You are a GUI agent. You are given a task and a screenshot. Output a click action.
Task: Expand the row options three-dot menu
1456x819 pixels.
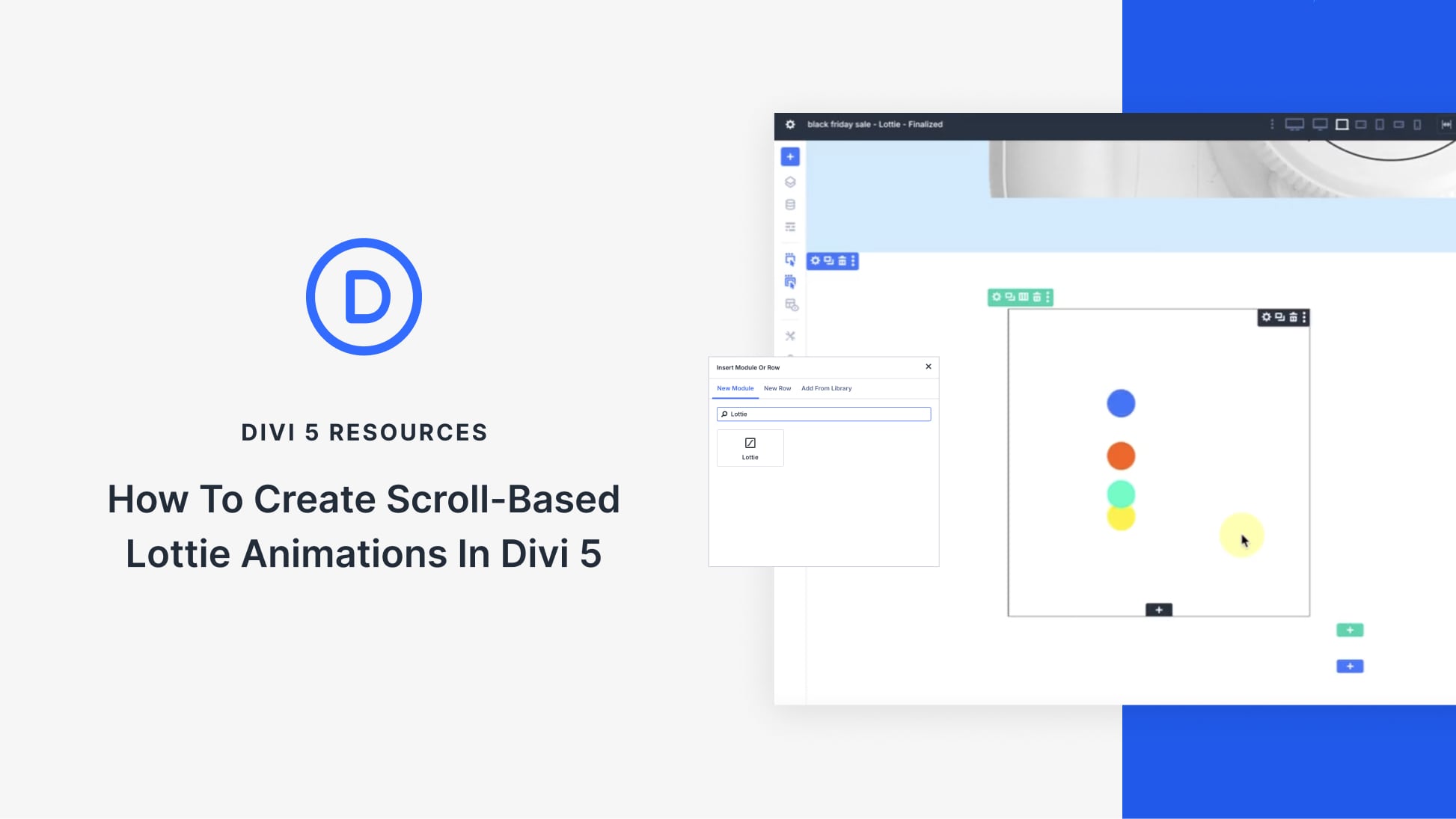tap(1047, 298)
